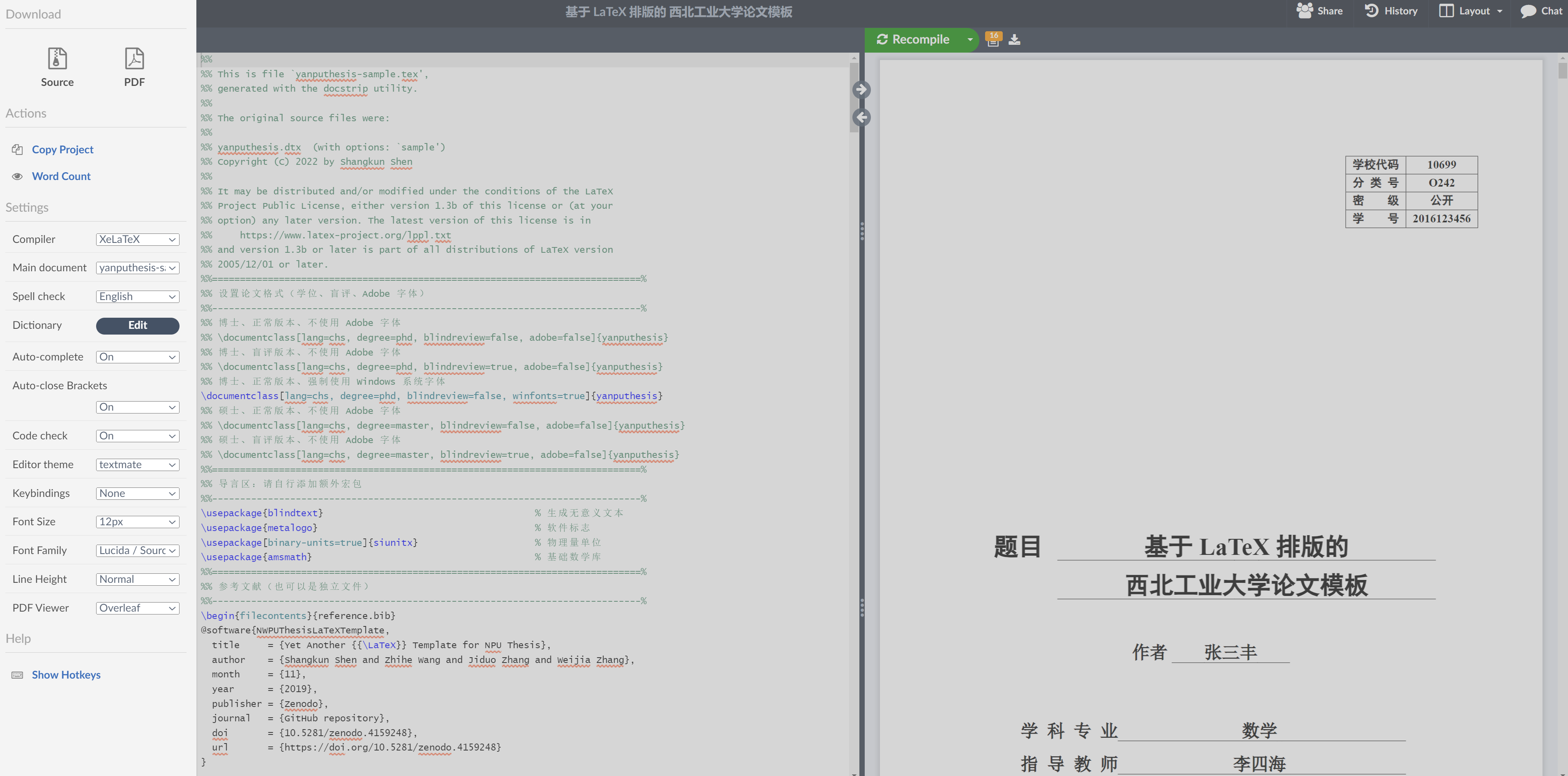1568x776 pixels.
Task: Download the Source zip archive
Action: point(57,67)
